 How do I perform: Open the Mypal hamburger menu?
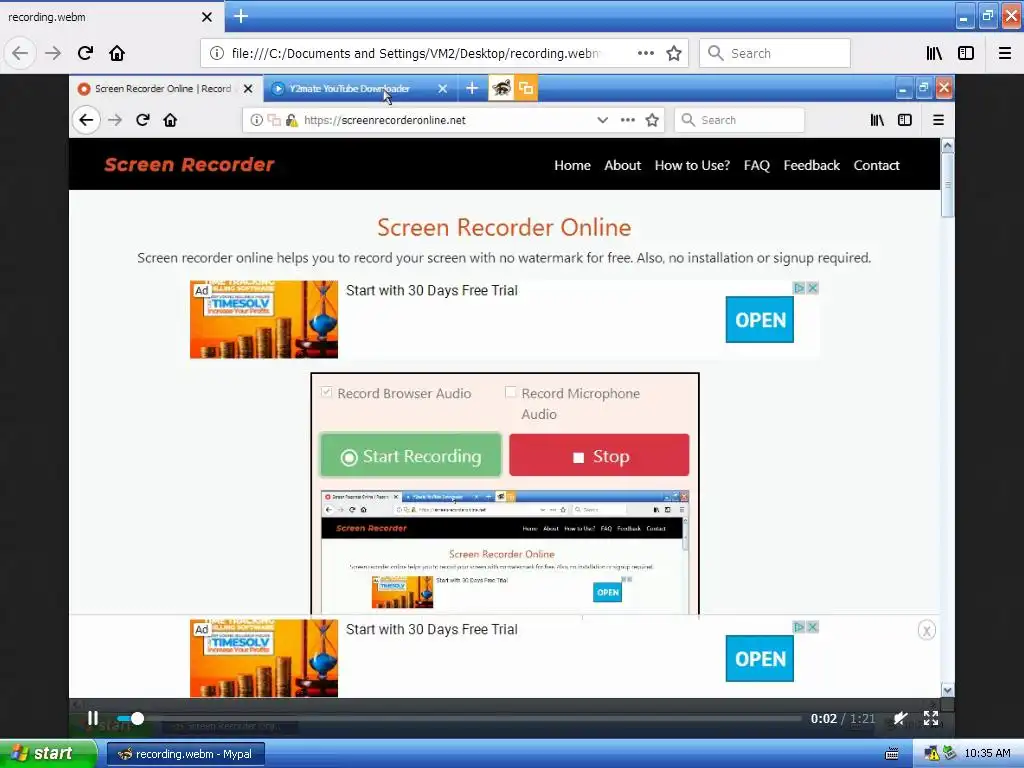pyautogui.click(x=1005, y=53)
